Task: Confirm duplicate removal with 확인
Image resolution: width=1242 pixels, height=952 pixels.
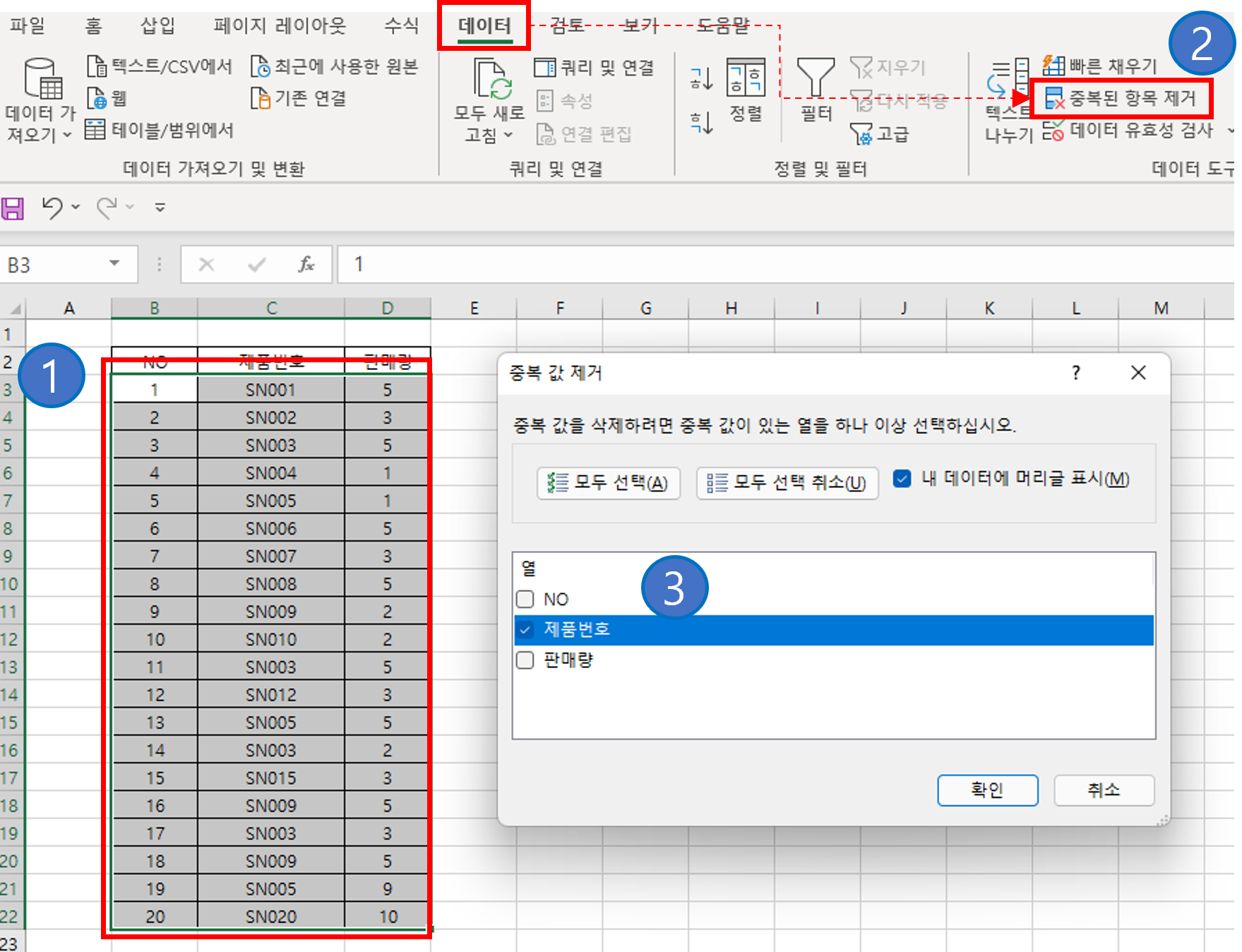Action: click(986, 790)
